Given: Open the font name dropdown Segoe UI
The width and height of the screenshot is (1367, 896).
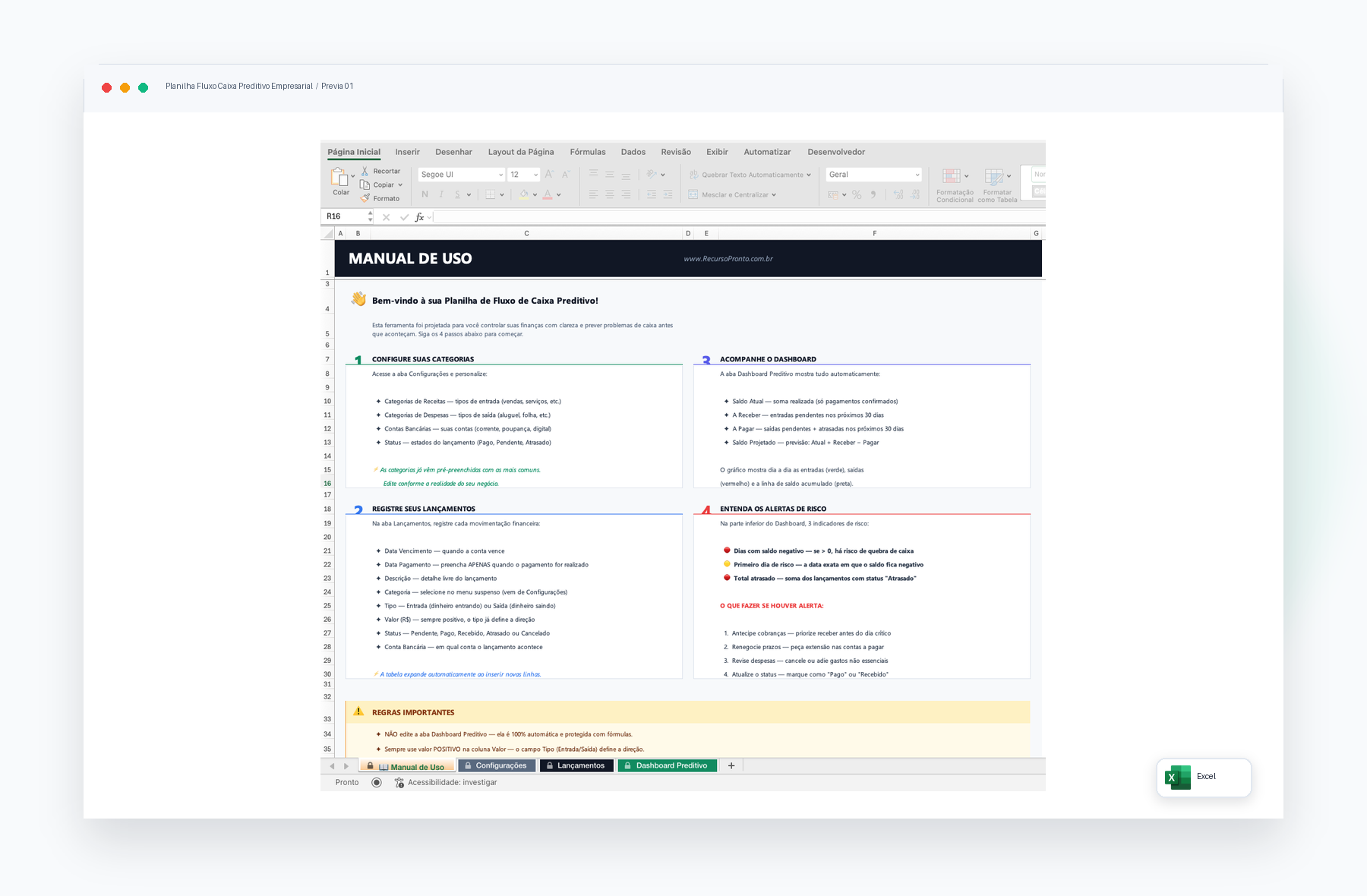Looking at the screenshot, I should [461, 175].
